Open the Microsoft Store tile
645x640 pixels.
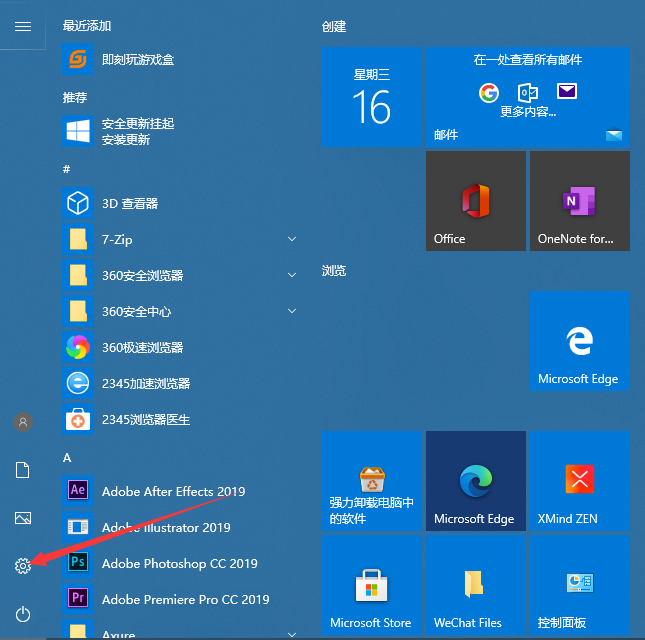point(371,585)
